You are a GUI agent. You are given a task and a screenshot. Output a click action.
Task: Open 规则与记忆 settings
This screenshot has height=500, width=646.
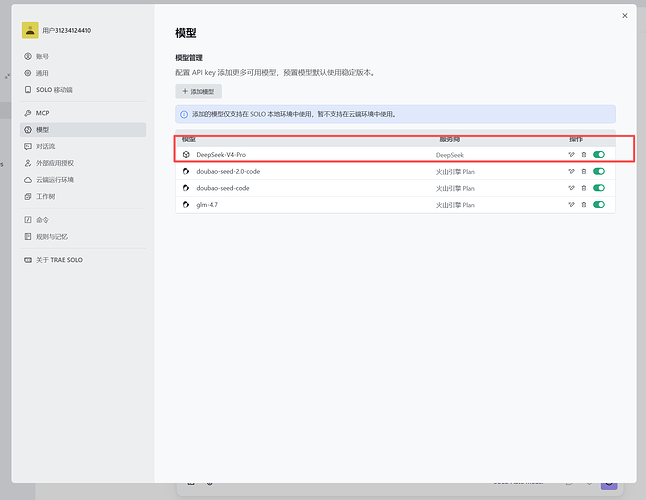83,236
